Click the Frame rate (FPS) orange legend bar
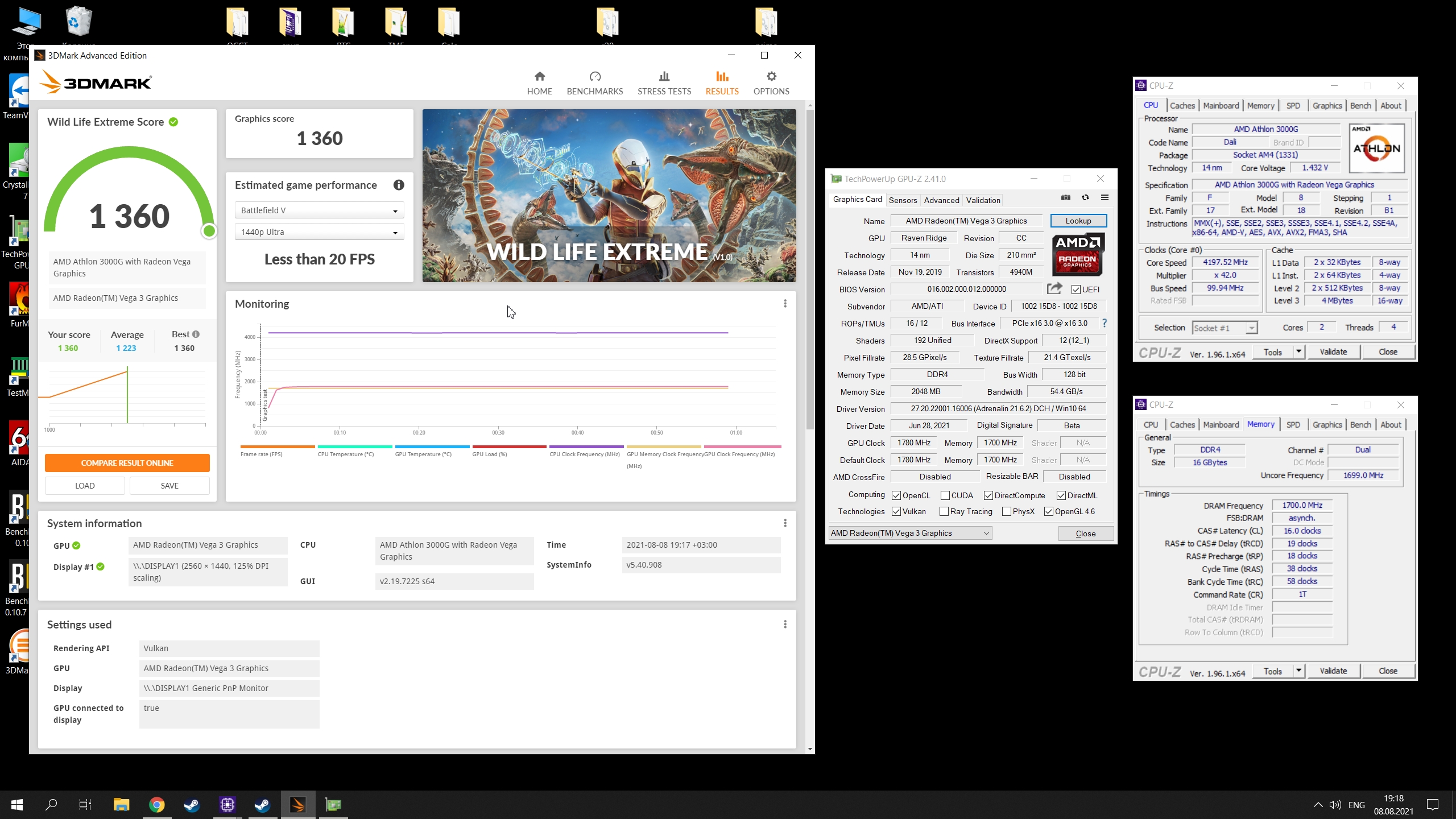 click(x=278, y=447)
